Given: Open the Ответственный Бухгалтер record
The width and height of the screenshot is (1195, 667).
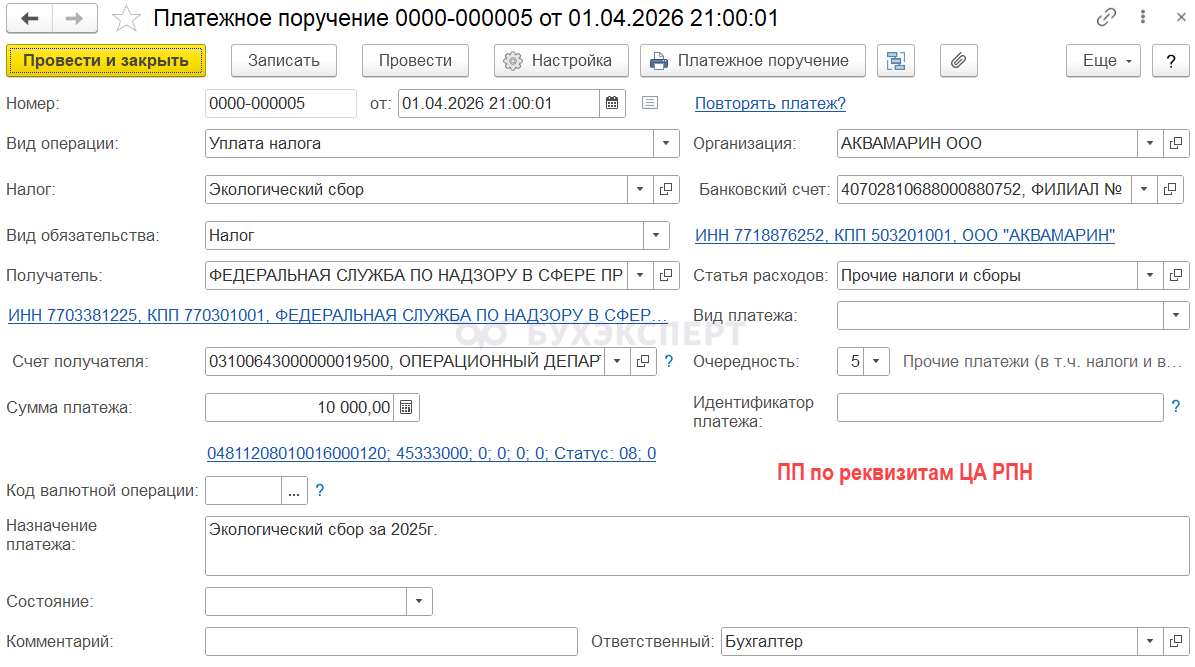Looking at the screenshot, I should pos(1176,642).
